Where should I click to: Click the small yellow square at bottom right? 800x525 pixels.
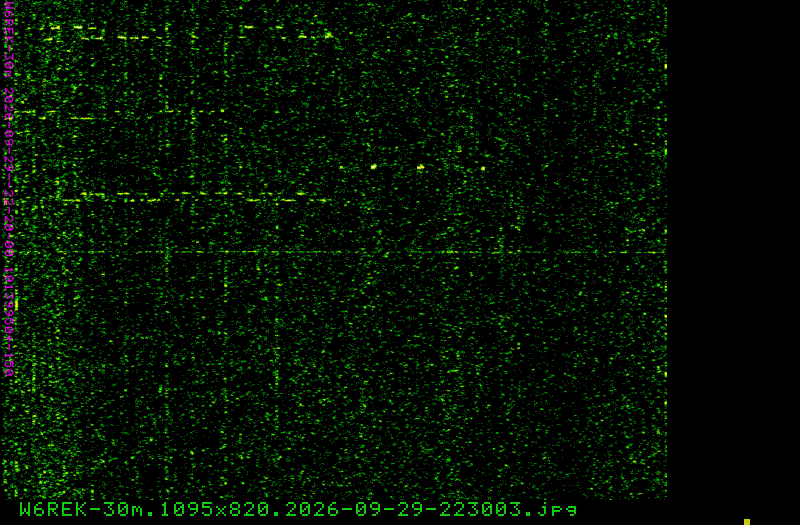[746, 522]
